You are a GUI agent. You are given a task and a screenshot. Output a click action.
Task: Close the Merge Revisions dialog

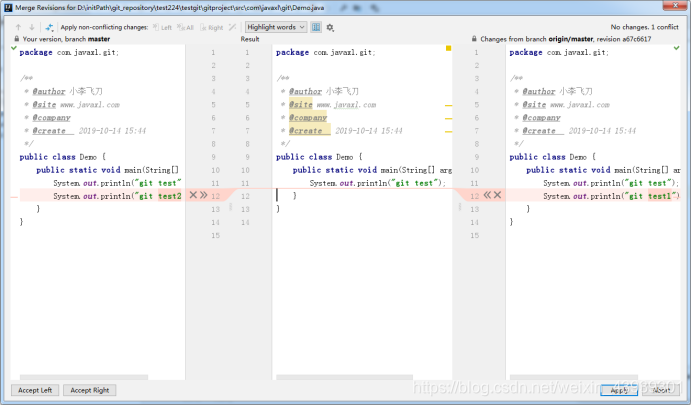click(675, 6)
